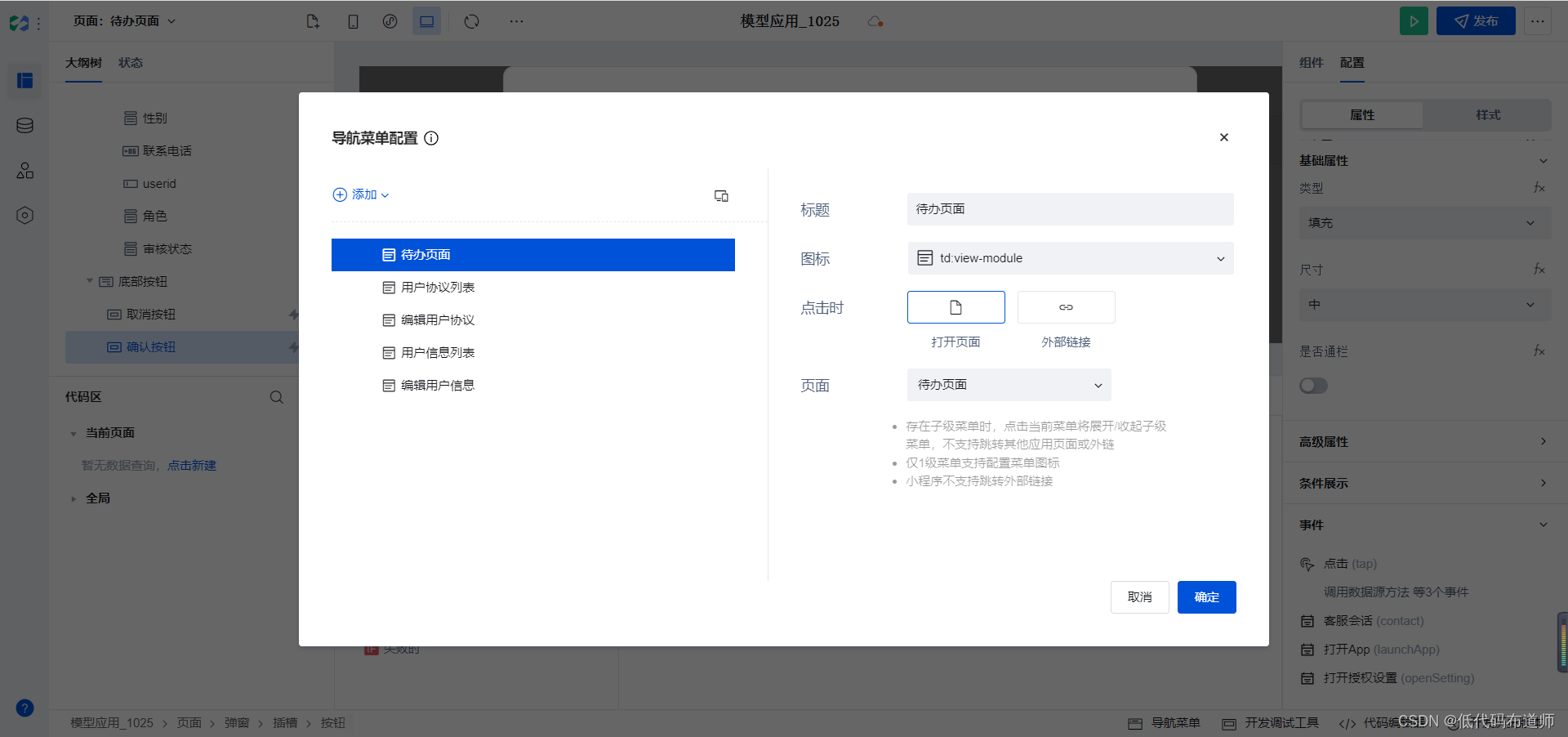
Task: Open the top-right more menu ellipsis
Action: coord(1537,21)
